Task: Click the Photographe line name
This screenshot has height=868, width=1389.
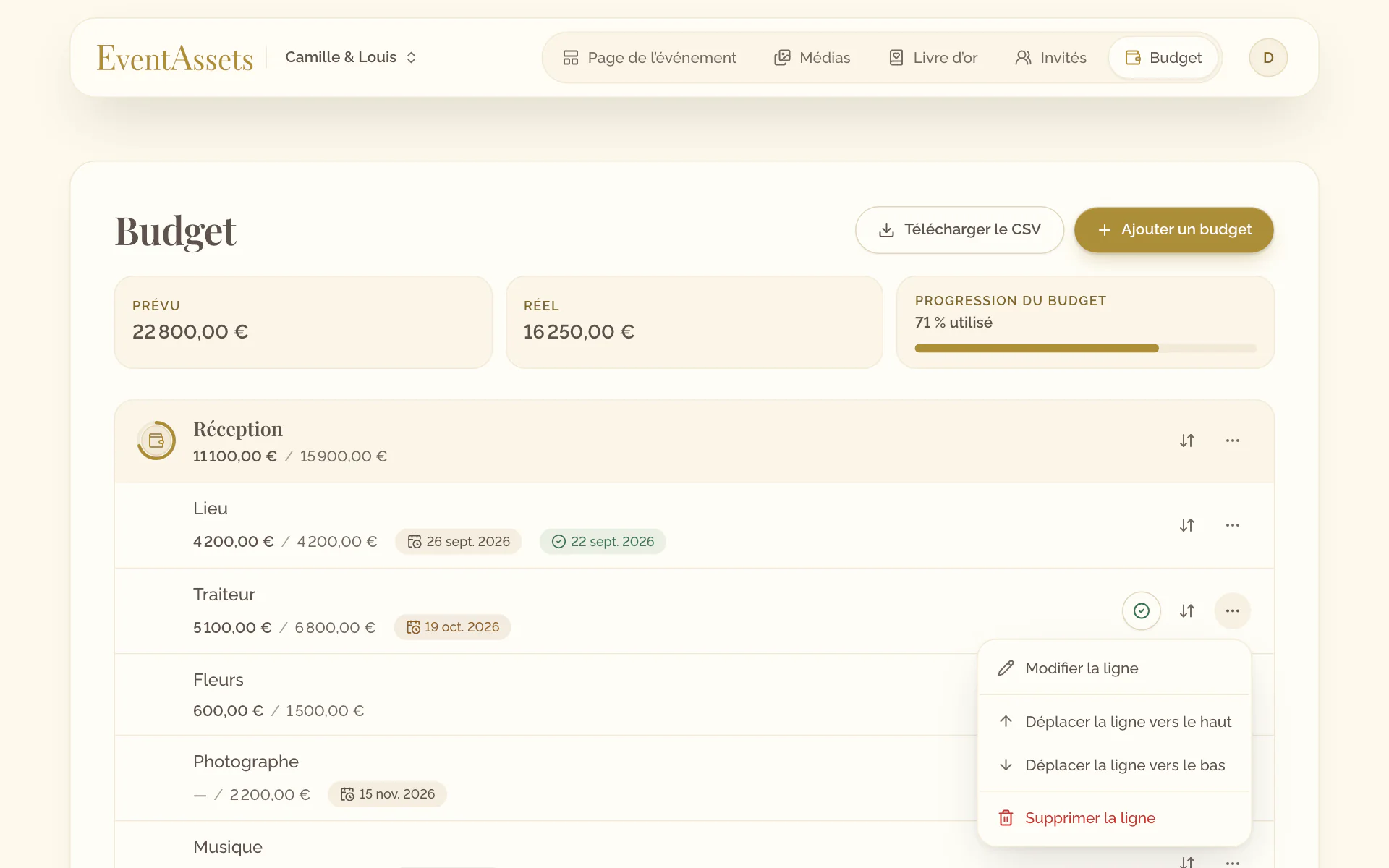Action: coord(246,762)
